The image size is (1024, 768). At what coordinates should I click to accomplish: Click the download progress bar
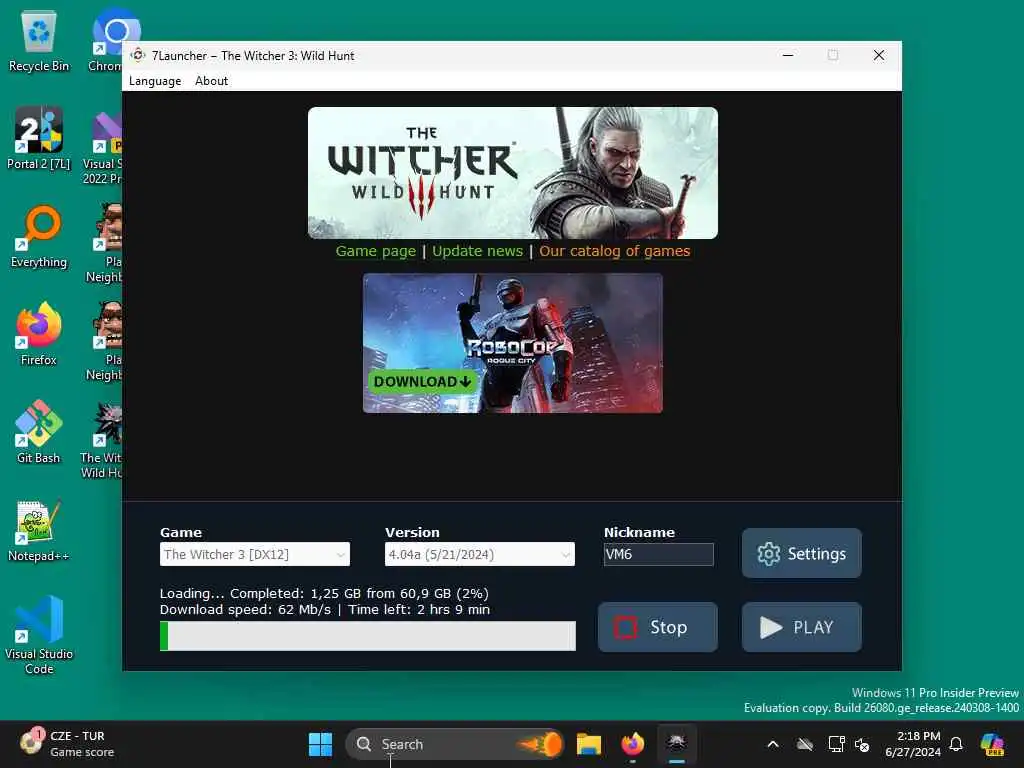tap(368, 636)
